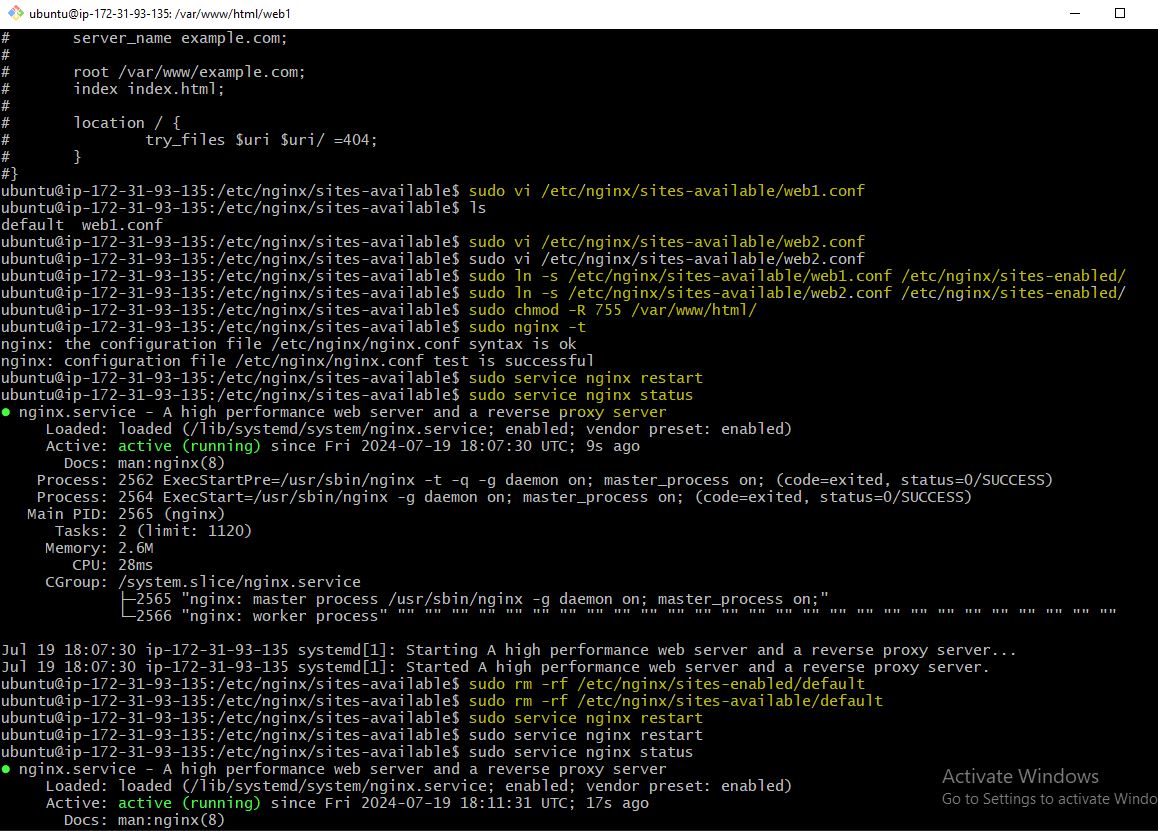Click the 'rm -rf' sites-enabled/default command
The height and width of the screenshot is (831, 1158).
[x=666, y=684]
